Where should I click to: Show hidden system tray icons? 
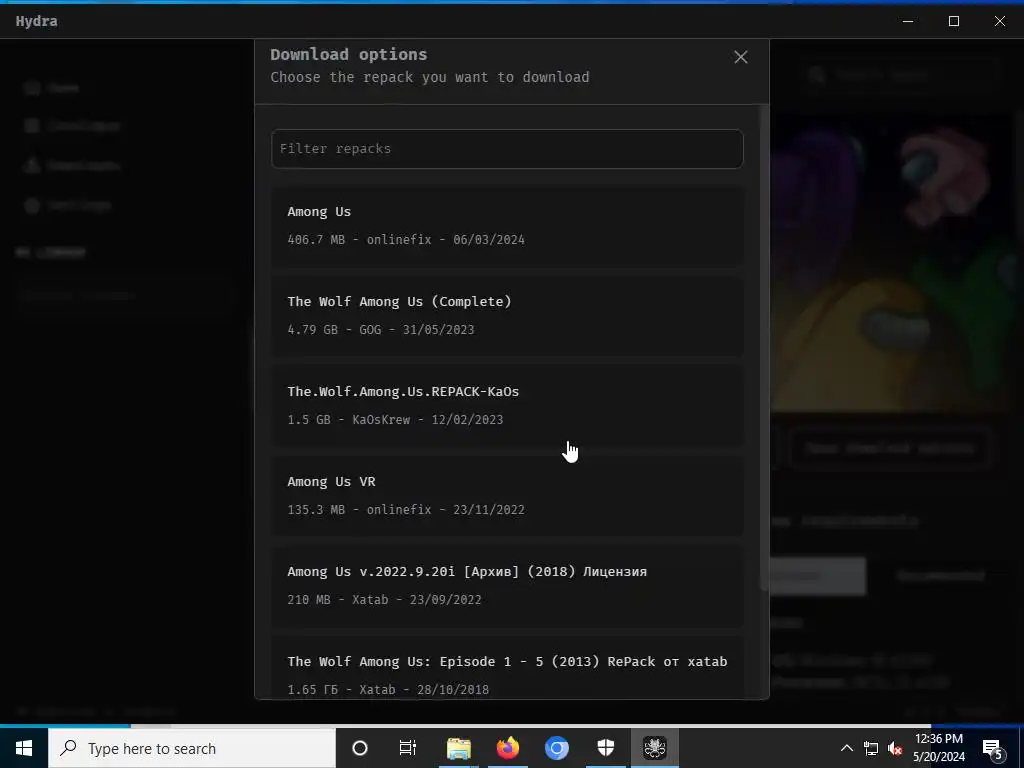click(846, 748)
